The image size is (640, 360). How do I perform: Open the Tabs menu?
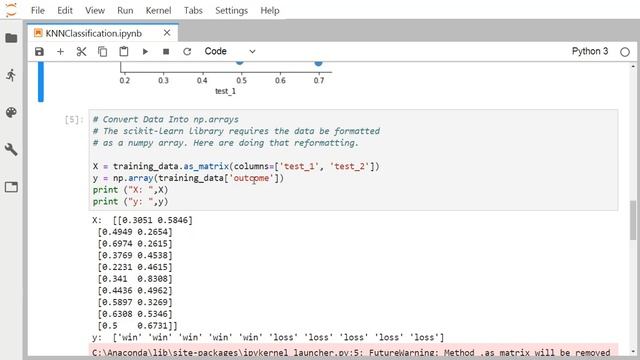[193, 10]
